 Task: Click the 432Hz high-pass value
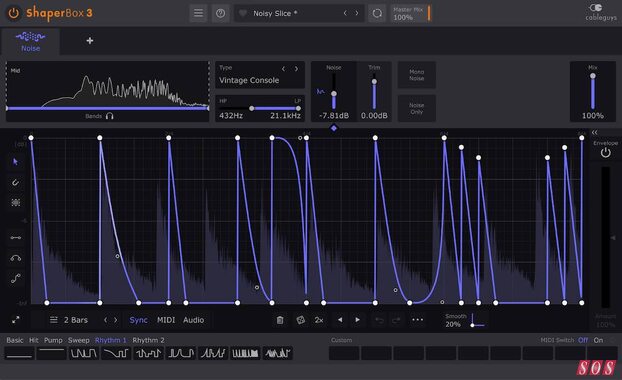click(x=231, y=116)
